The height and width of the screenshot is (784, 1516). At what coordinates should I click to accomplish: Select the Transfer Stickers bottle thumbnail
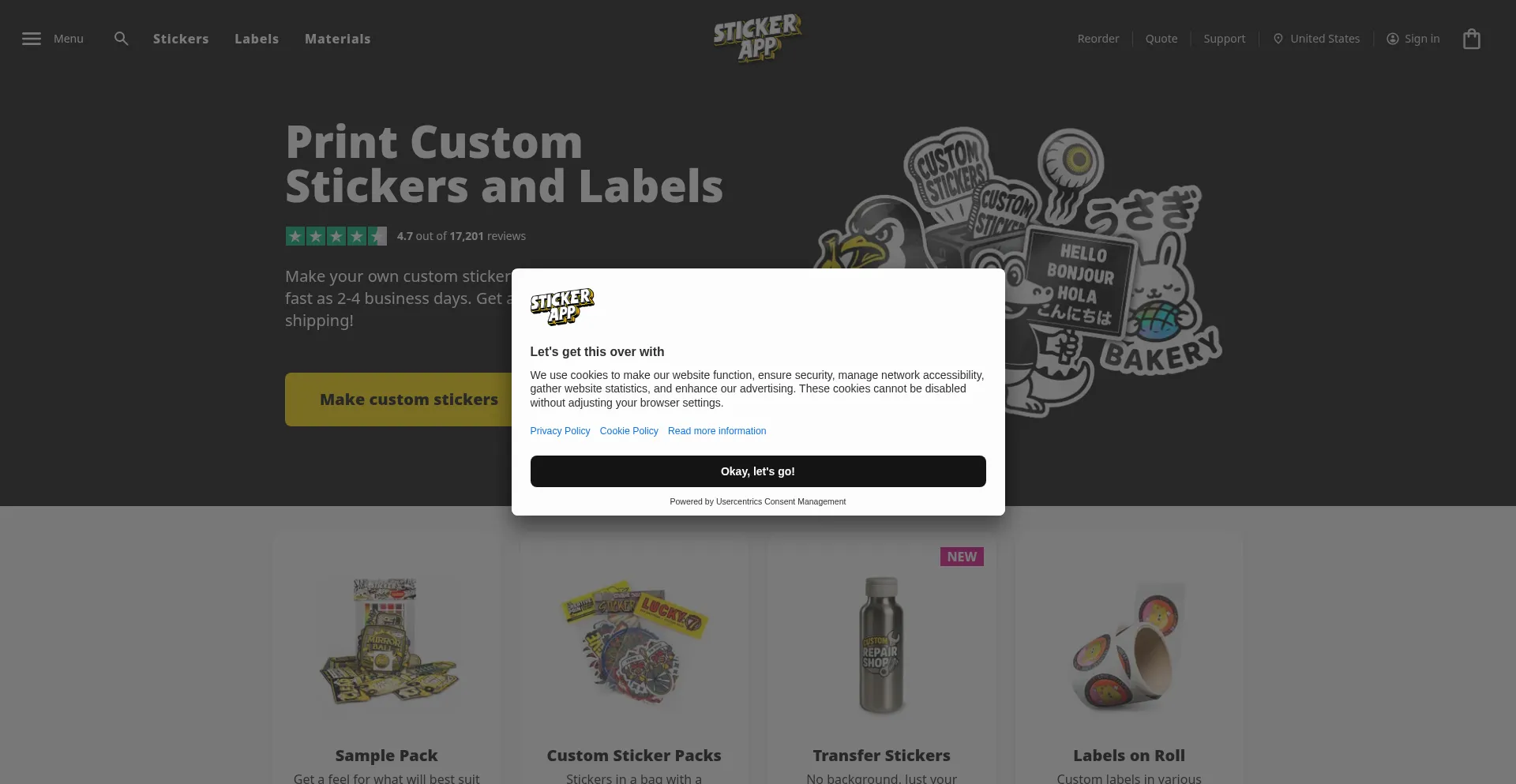click(881, 645)
